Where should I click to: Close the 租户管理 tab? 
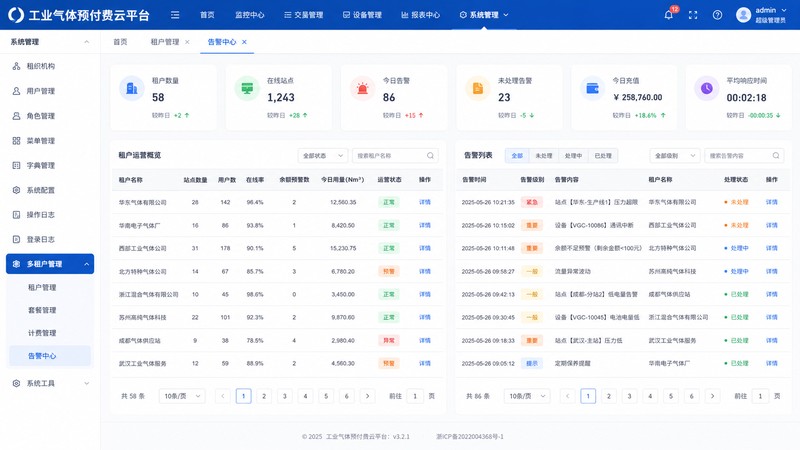[x=187, y=42]
